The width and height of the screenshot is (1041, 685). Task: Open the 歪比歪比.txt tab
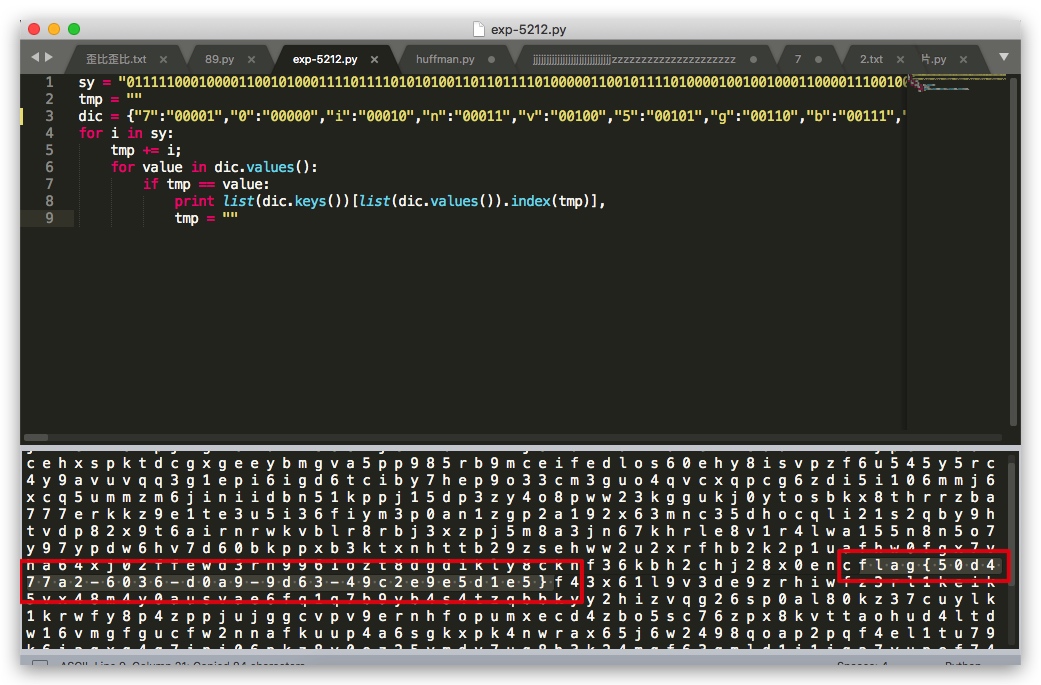[116, 59]
